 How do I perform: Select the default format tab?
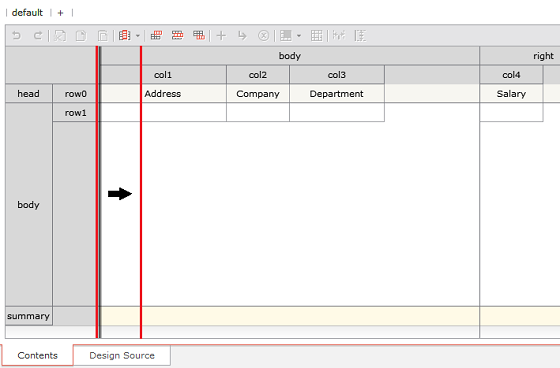(27, 13)
